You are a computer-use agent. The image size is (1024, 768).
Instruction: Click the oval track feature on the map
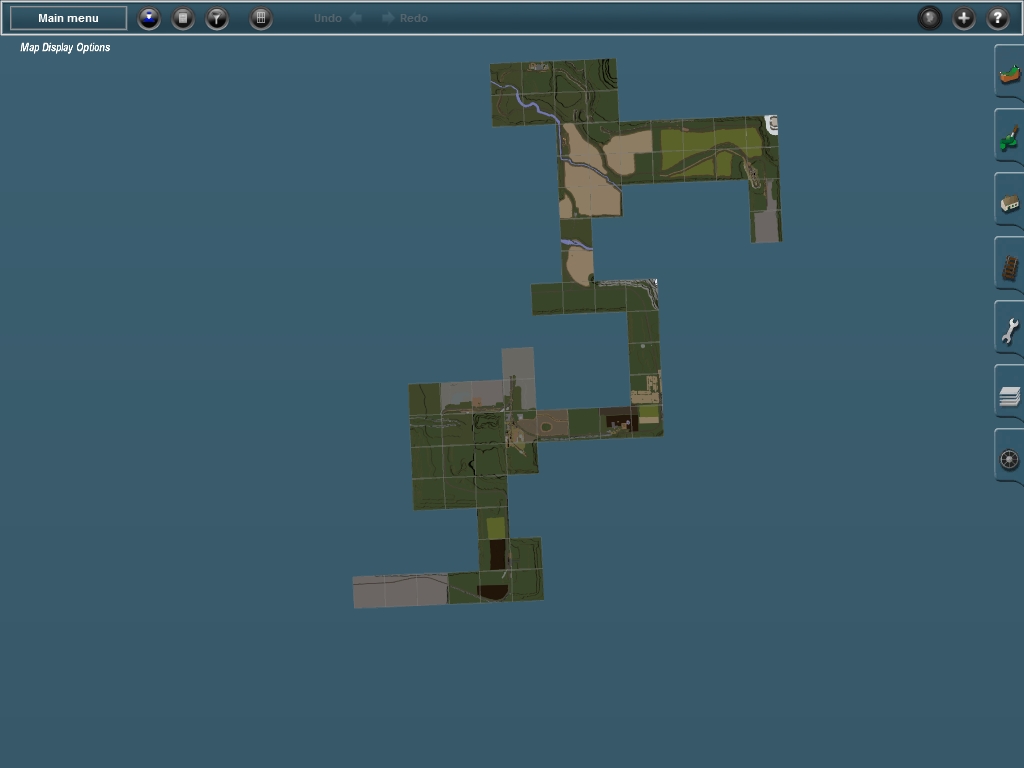pos(547,427)
